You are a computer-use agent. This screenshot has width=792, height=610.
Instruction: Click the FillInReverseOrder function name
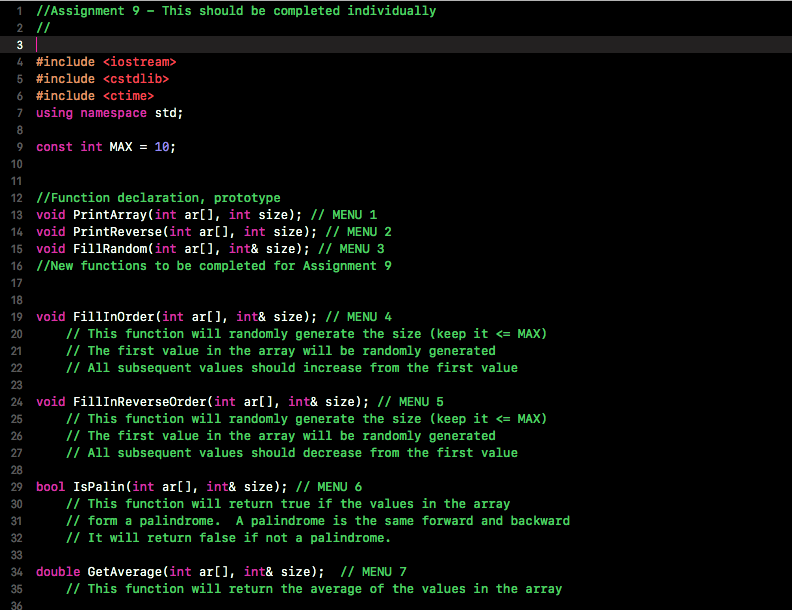139,402
